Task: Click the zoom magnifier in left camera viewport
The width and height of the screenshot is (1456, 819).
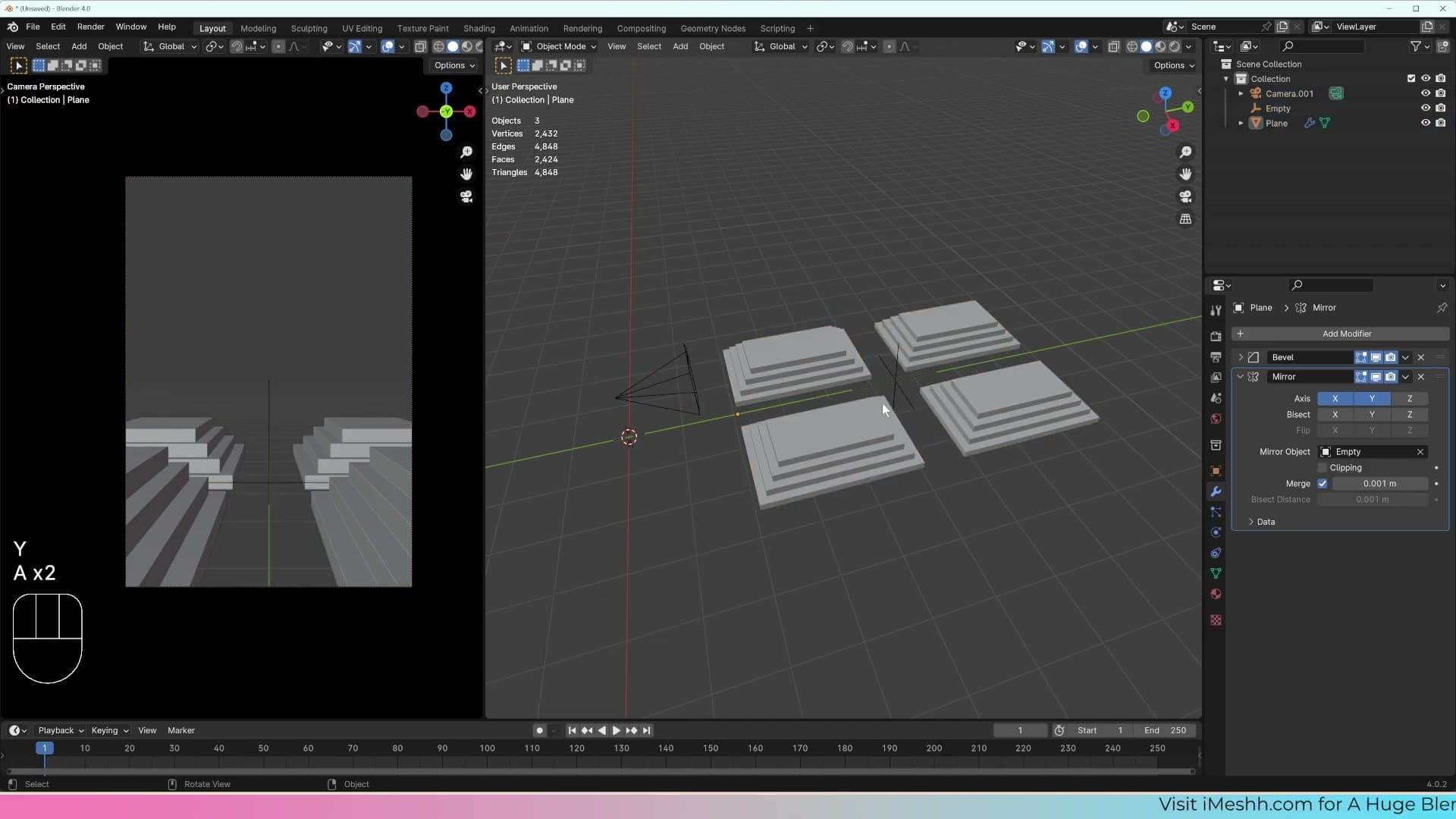Action: 466,152
